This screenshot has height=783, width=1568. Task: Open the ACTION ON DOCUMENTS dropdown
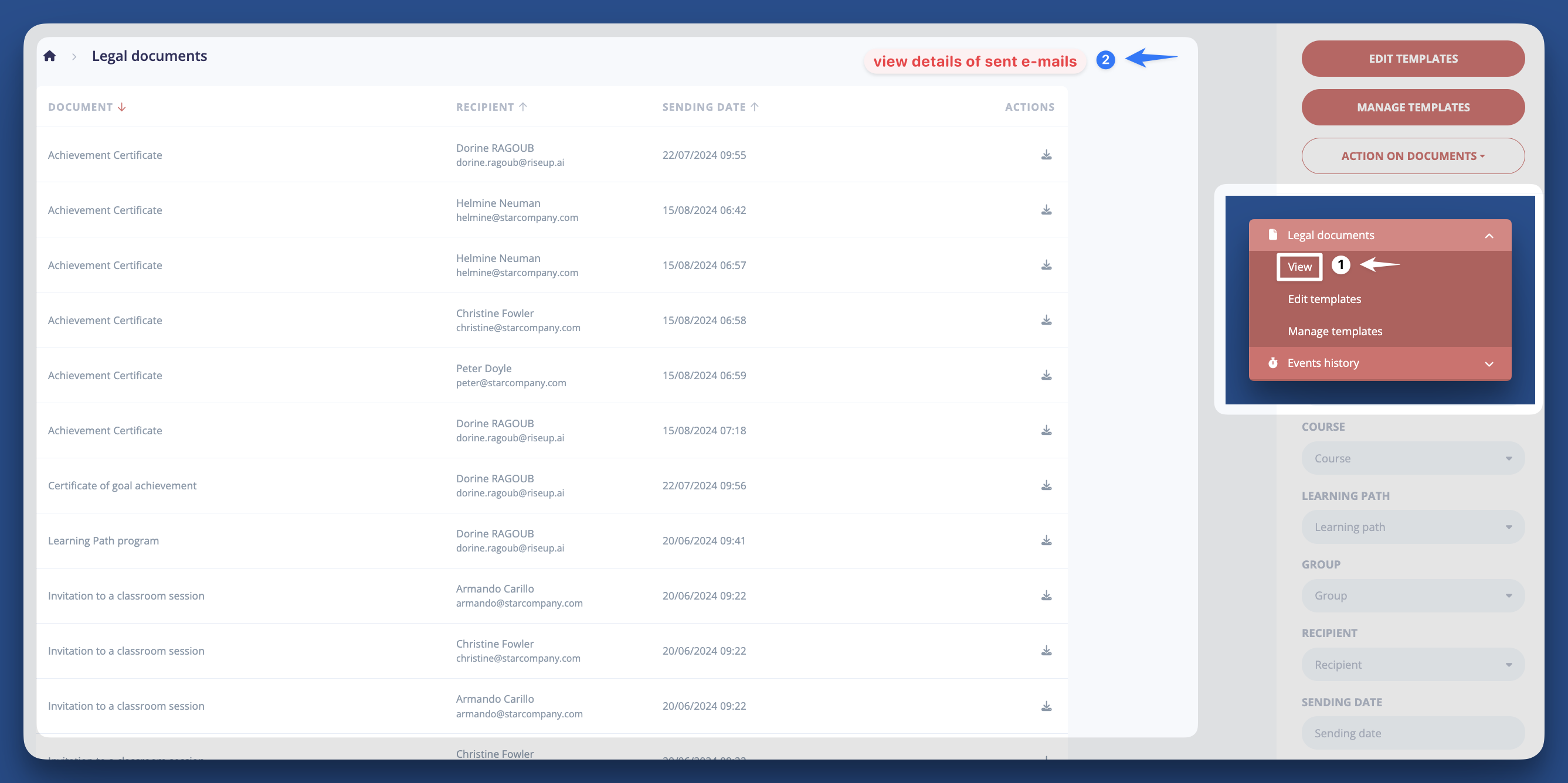pyautogui.click(x=1412, y=156)
